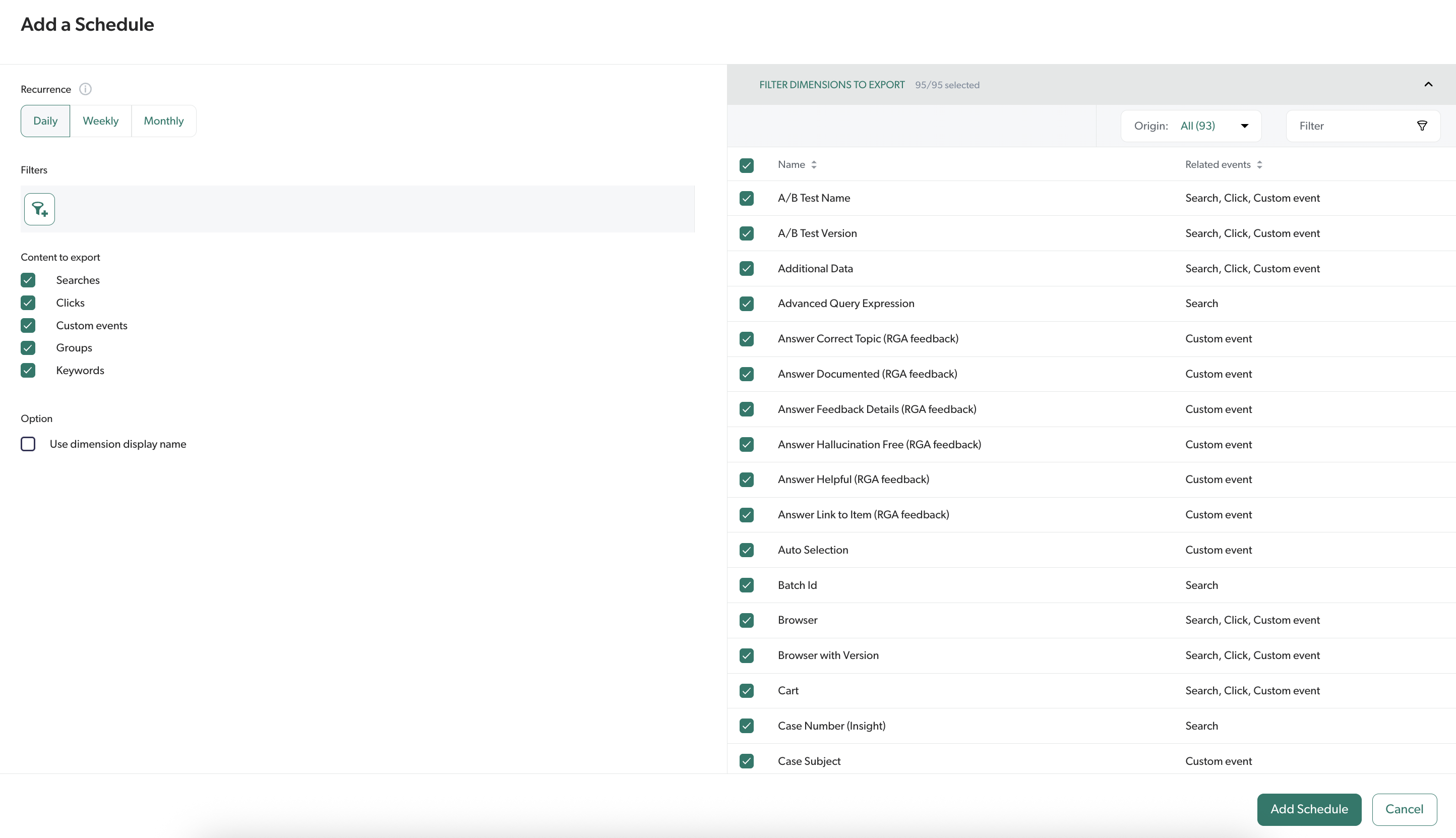
Task: Uncheck the Case Number (Insight) dimension
Action: coord(747,726)
